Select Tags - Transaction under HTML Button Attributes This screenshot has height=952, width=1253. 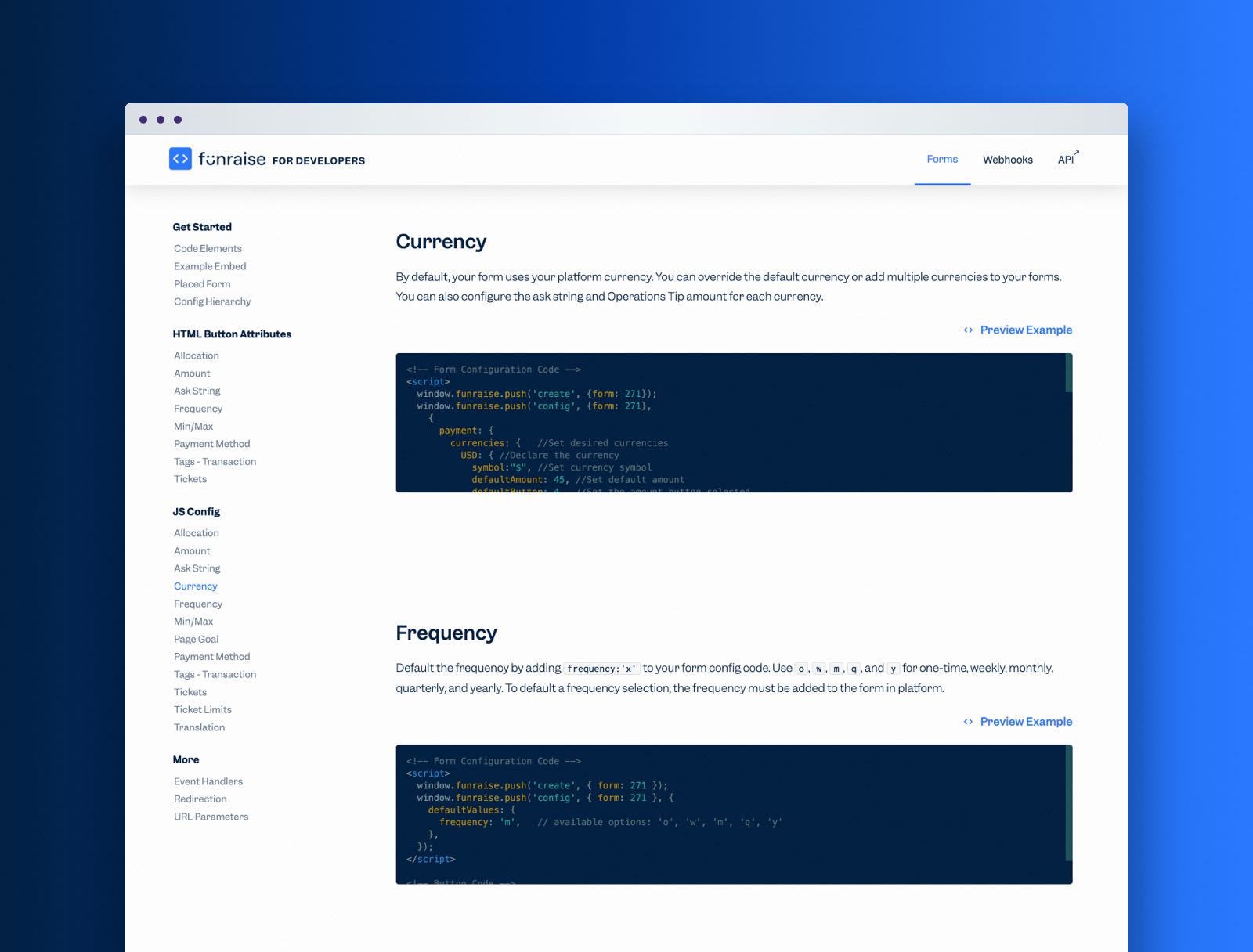point(215,462)
